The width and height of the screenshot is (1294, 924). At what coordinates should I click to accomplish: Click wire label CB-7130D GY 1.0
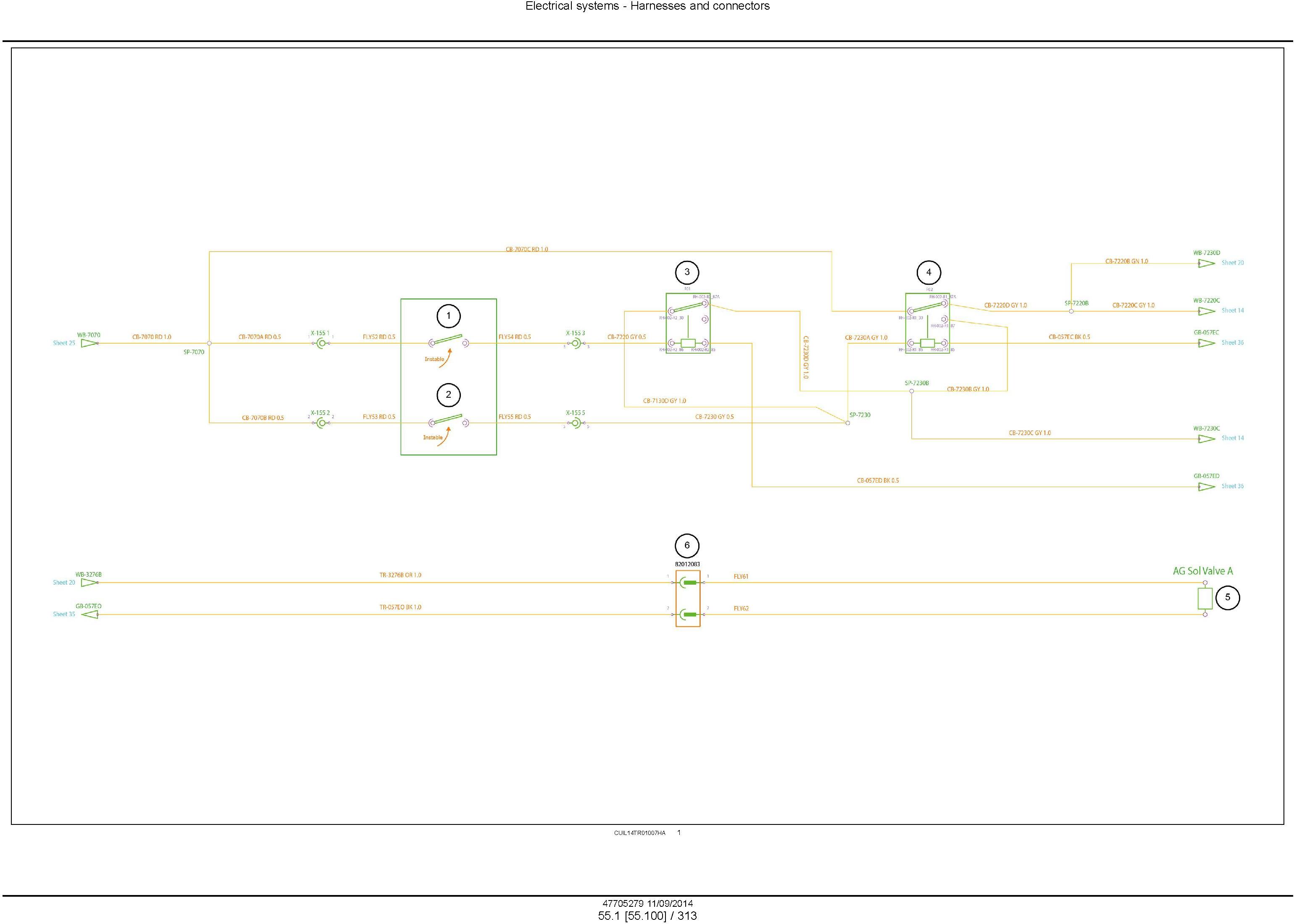pyautogui.click(x=665, y=401)
